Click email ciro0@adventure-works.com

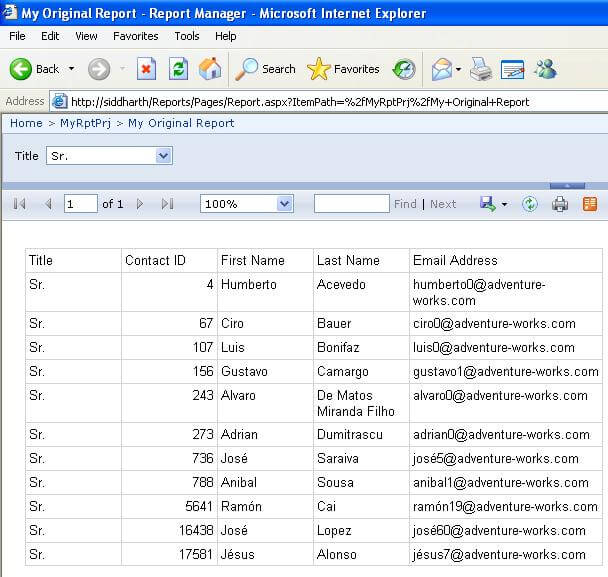click(x=494, y=323)
